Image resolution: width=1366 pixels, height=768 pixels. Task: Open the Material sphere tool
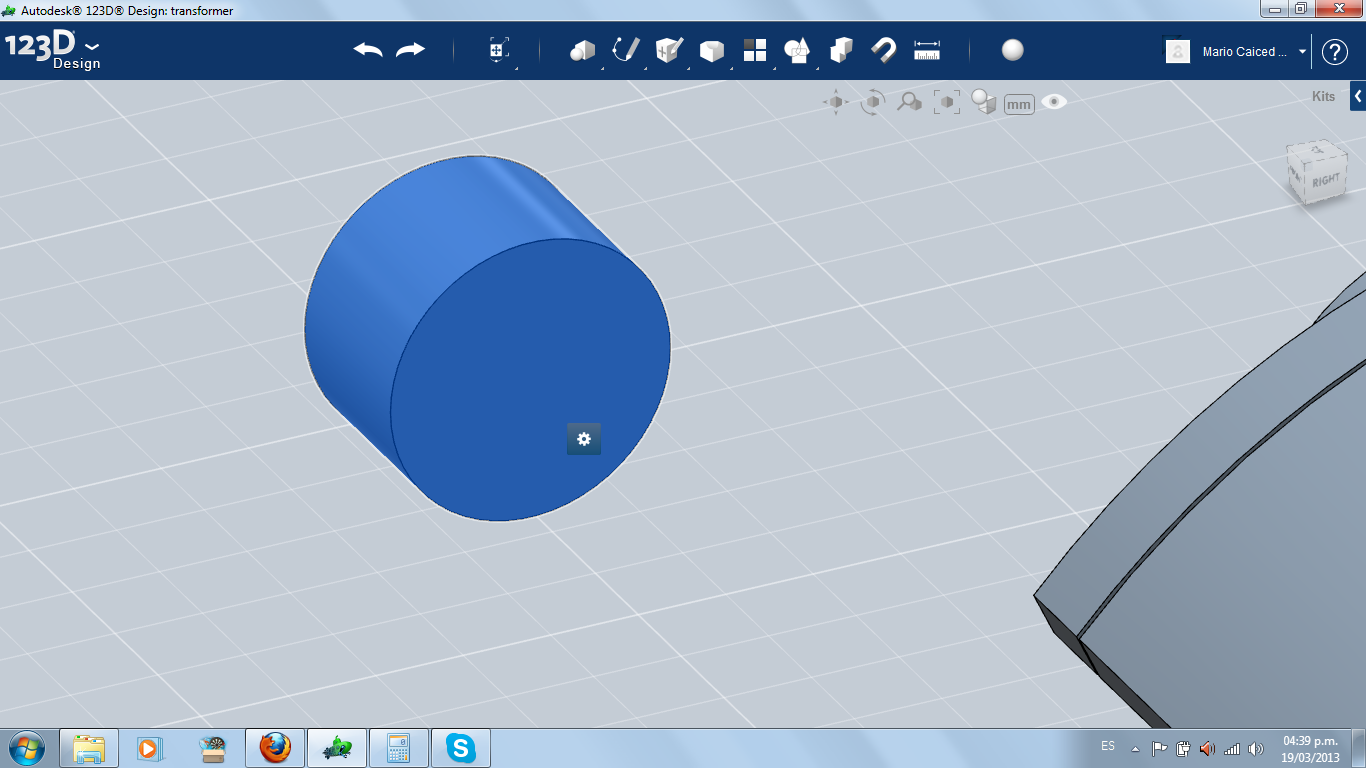(x=1013, y=50)
